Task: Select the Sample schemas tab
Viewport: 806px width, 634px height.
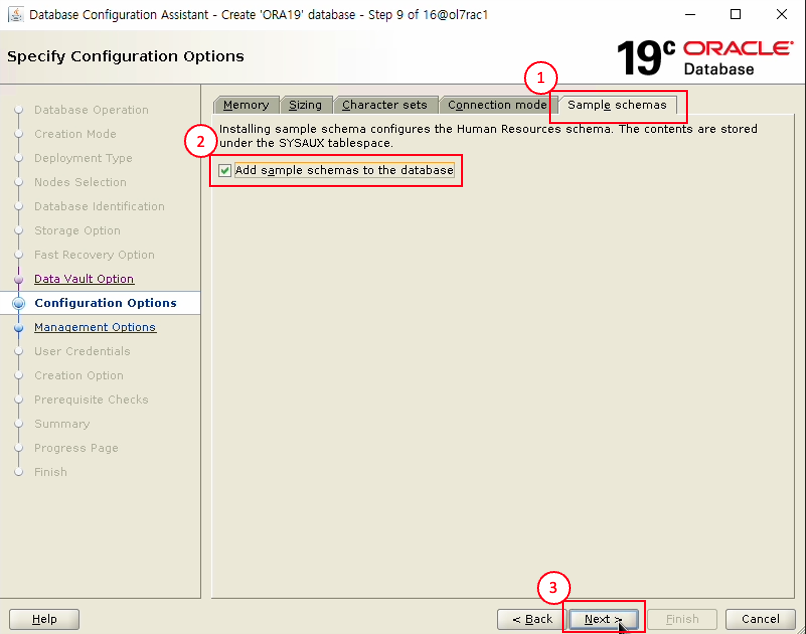Action: [x=617, y=105]
